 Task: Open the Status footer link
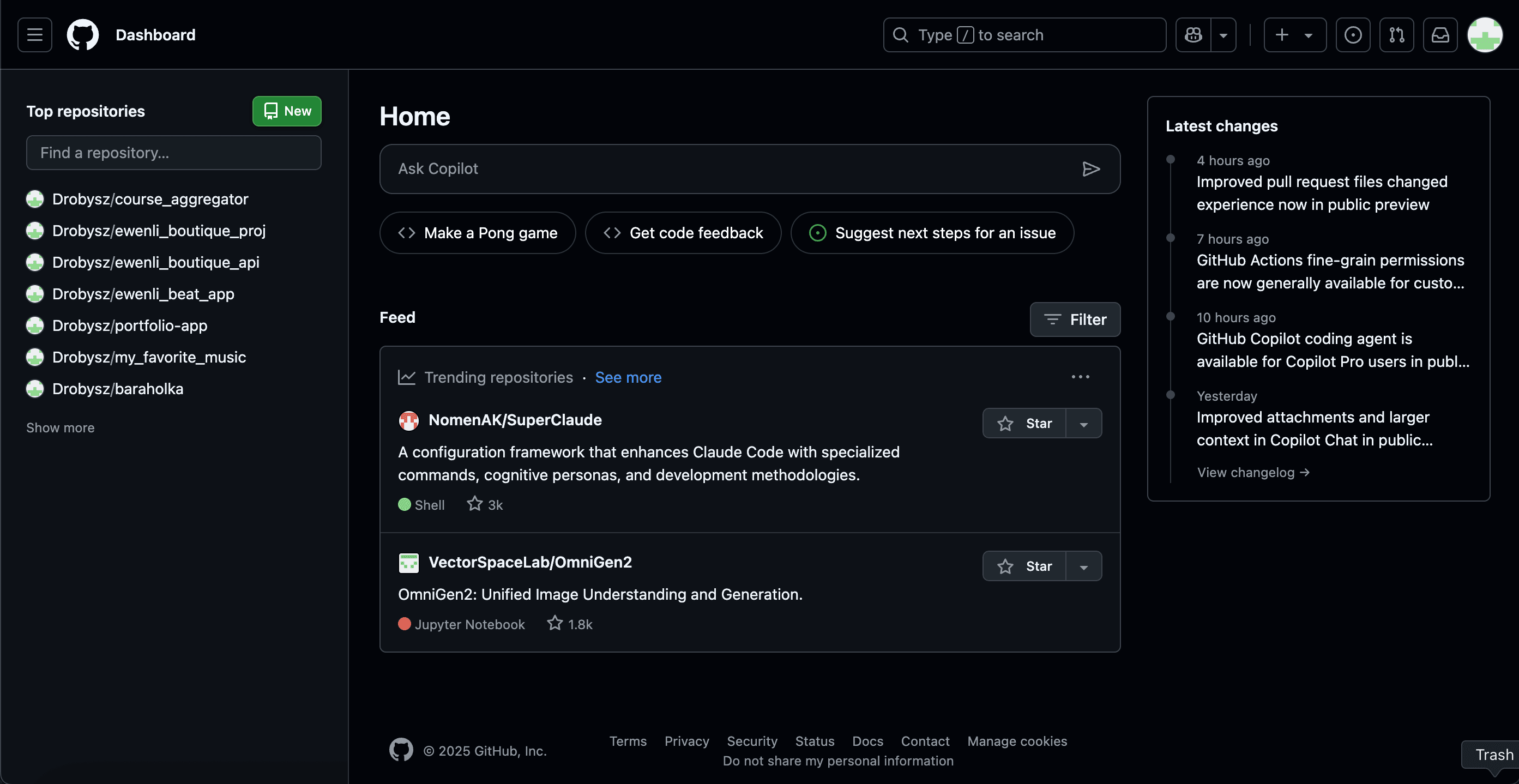point(815,741)
